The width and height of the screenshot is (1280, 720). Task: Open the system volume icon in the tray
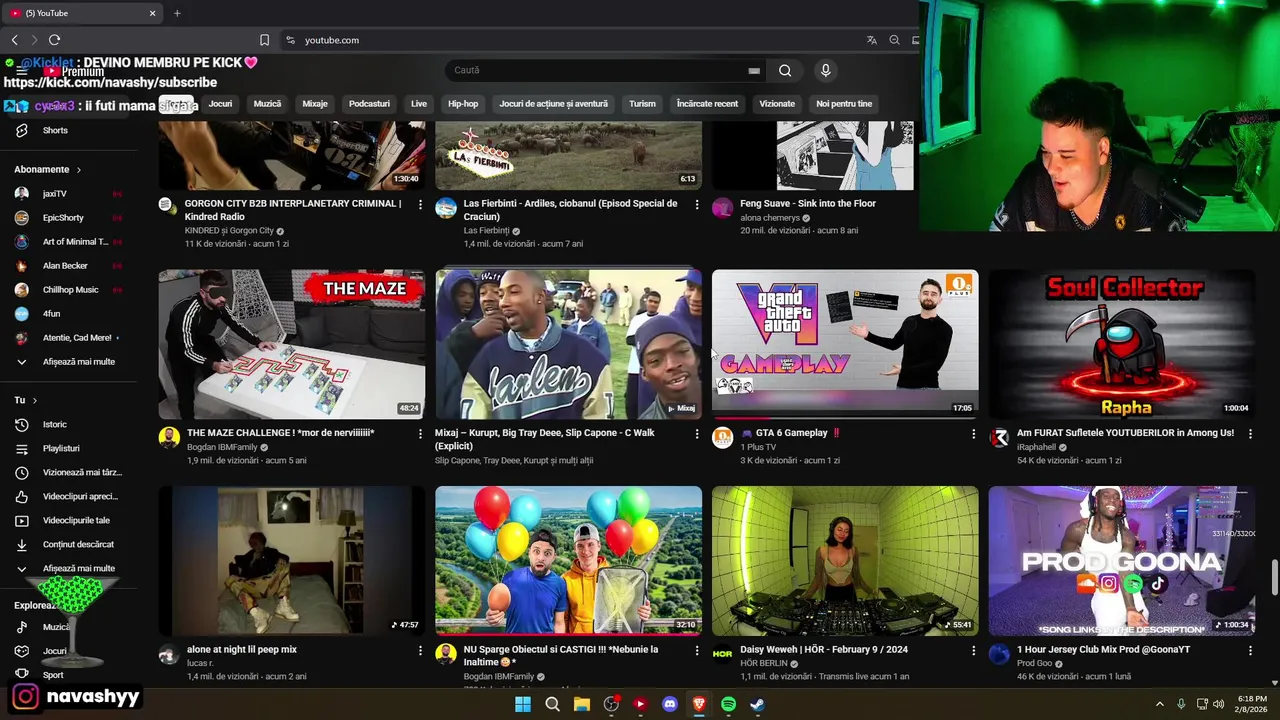pos(1218,704)
